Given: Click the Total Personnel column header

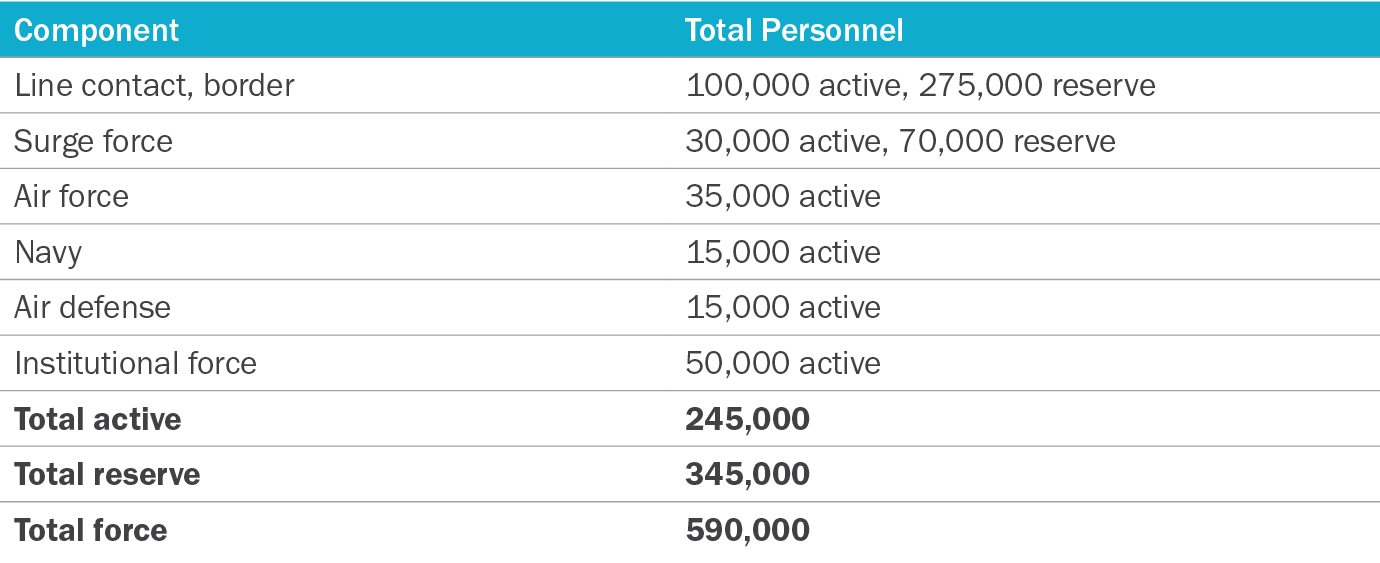Looking at the screenshot, I should pyautogui.click(x=794, y=30).
